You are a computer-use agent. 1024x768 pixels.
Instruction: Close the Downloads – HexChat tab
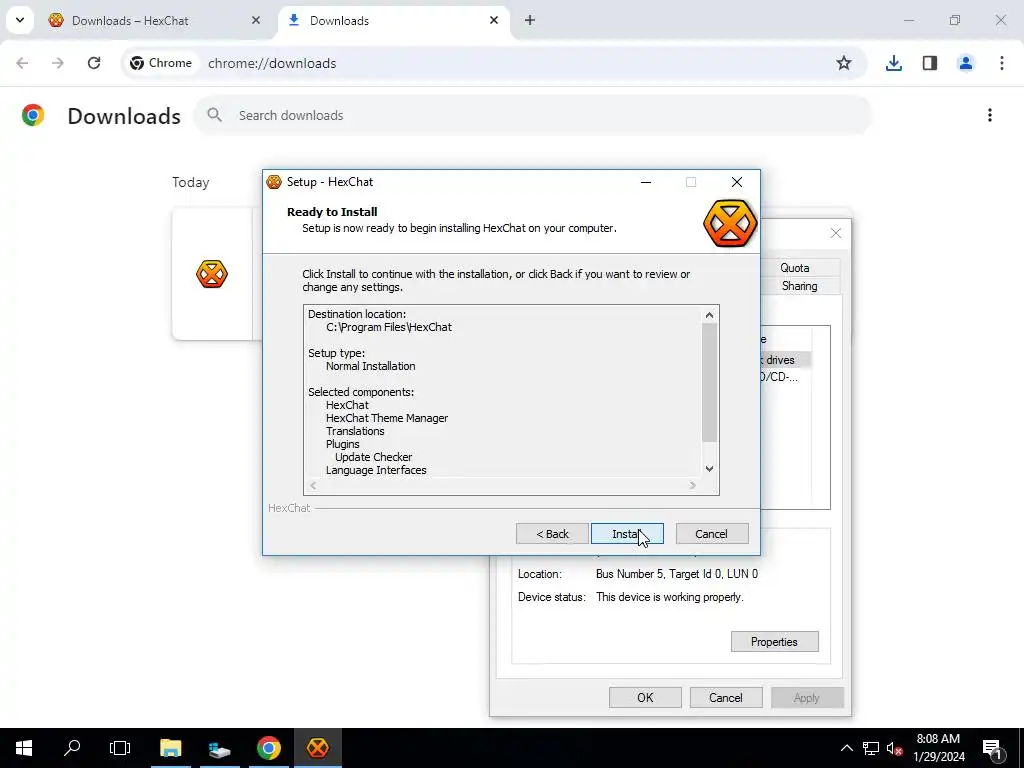click(x=256, y=20)
